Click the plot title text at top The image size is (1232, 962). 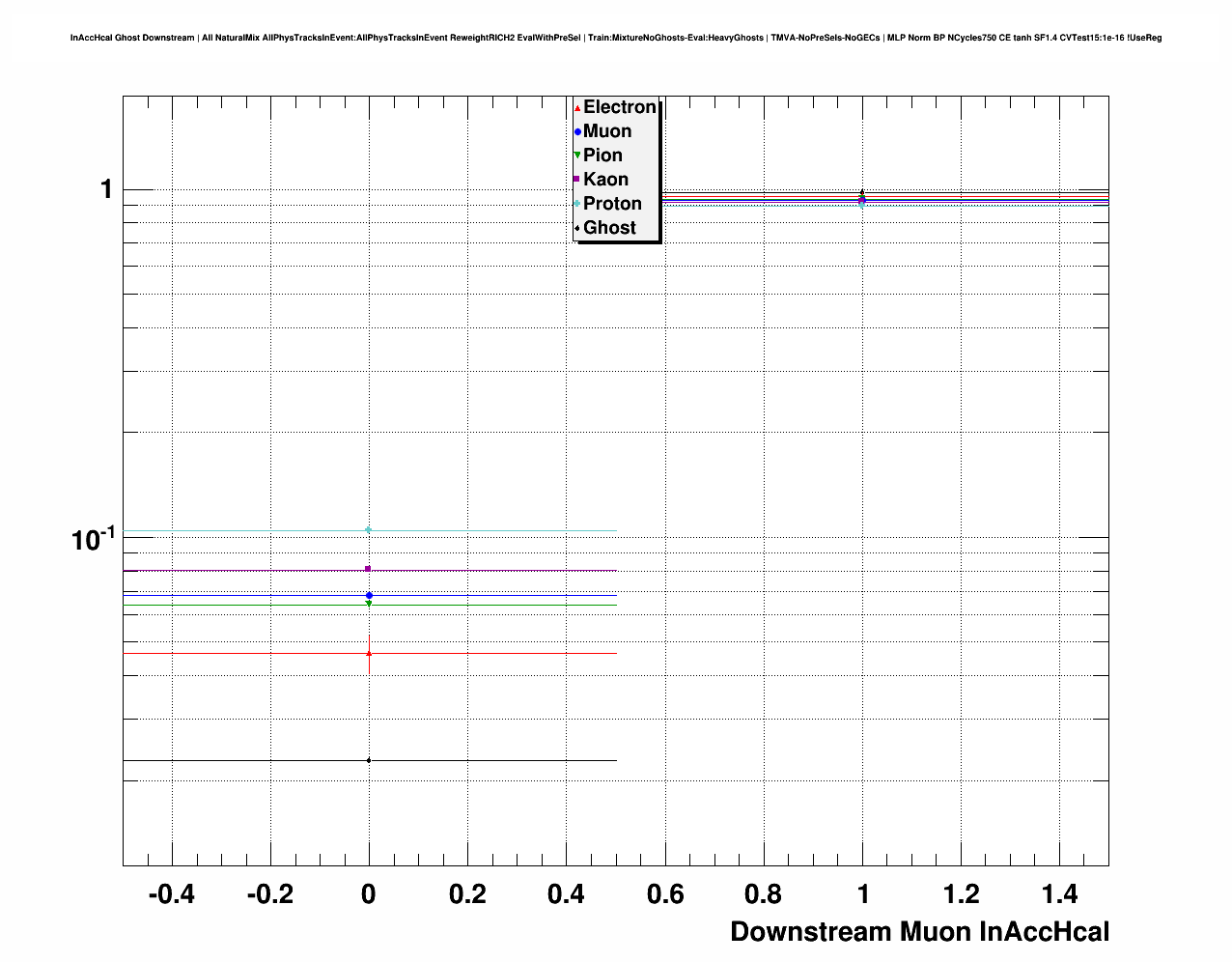coord(616,39)
